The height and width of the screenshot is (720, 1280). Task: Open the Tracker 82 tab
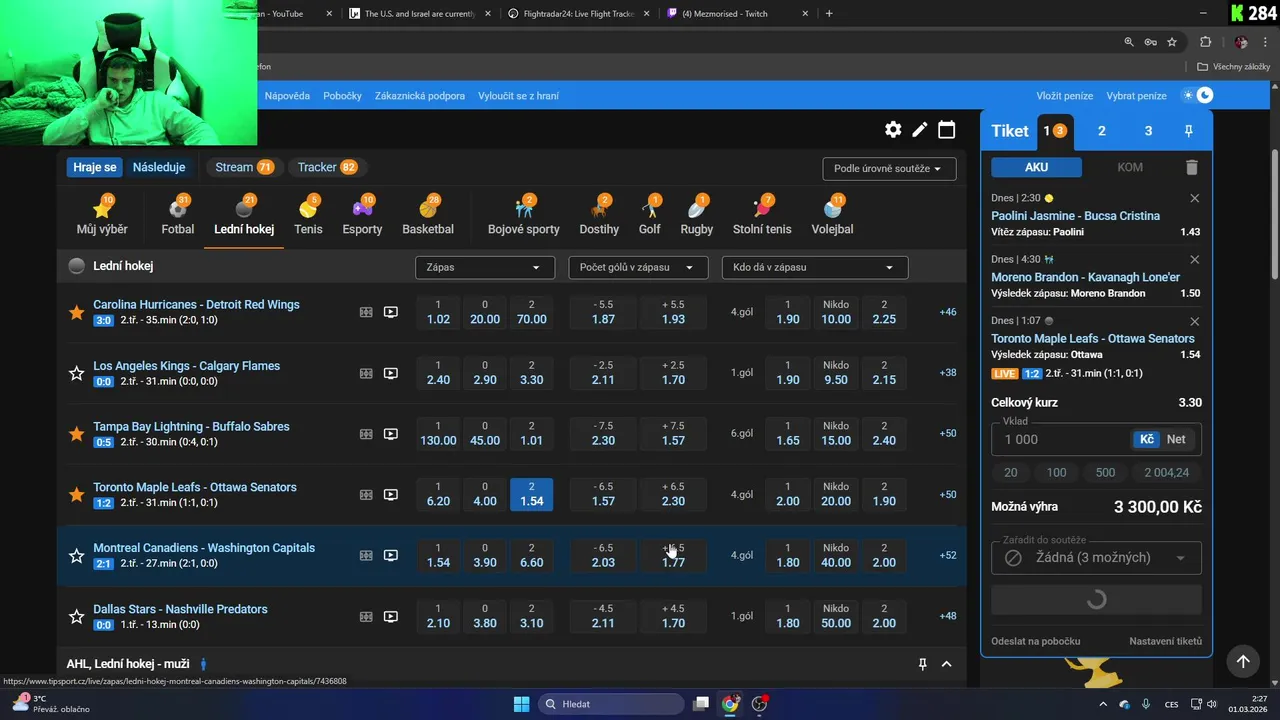click(x=327, y=167)
